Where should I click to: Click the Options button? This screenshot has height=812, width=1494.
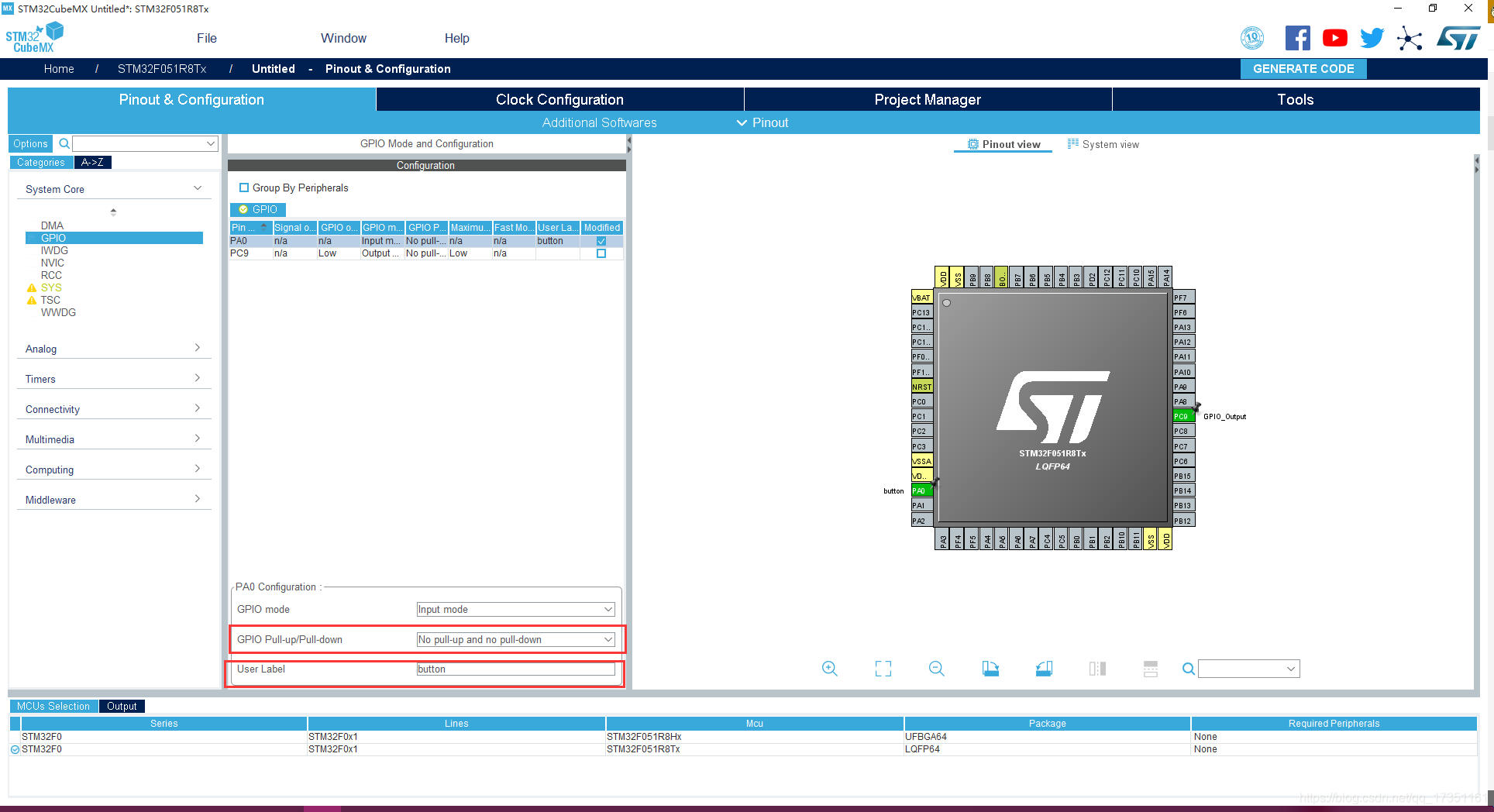click(x=30, y=143)
